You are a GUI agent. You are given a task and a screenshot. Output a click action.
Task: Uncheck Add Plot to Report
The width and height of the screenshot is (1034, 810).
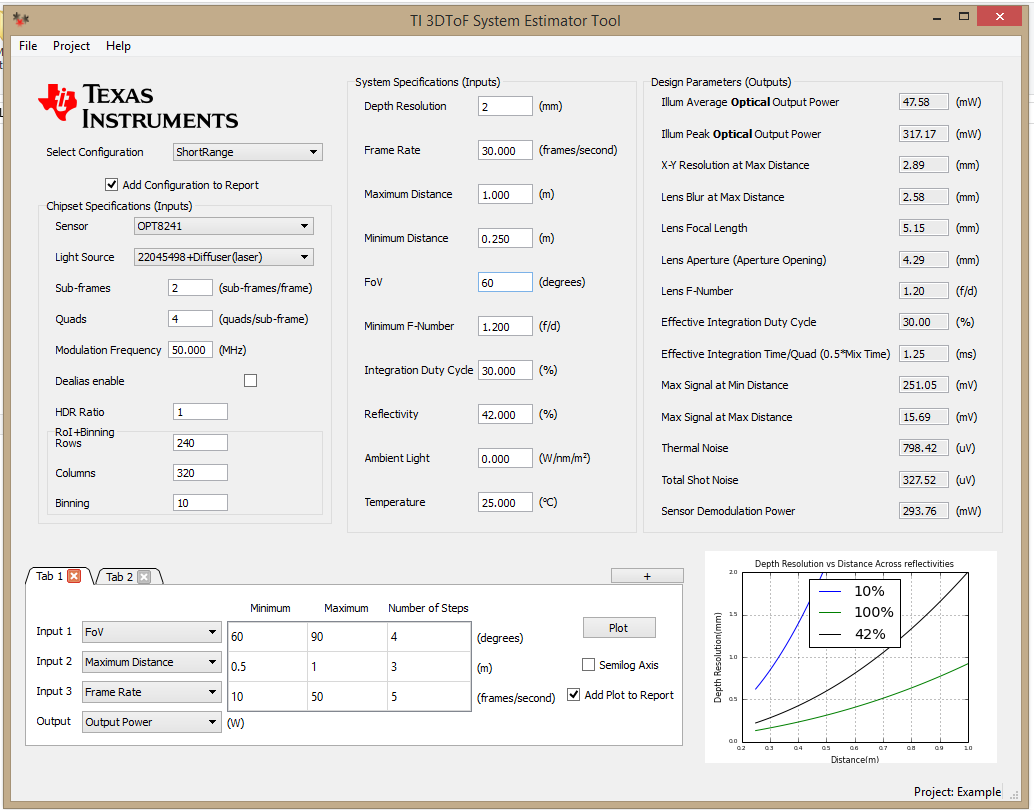pyautogui.click(x=574, y=695)
